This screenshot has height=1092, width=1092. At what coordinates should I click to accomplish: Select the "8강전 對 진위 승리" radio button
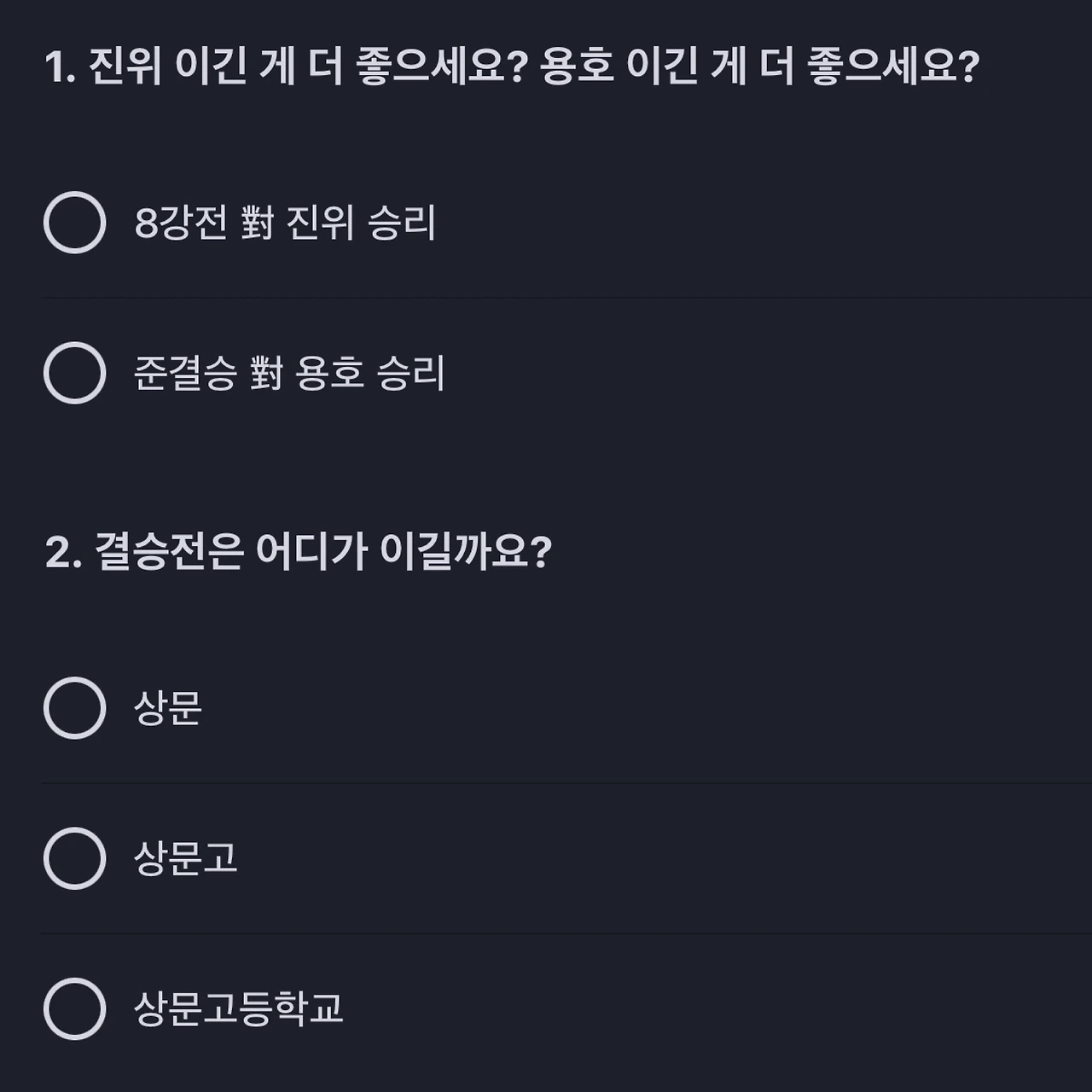coord(75,223)
